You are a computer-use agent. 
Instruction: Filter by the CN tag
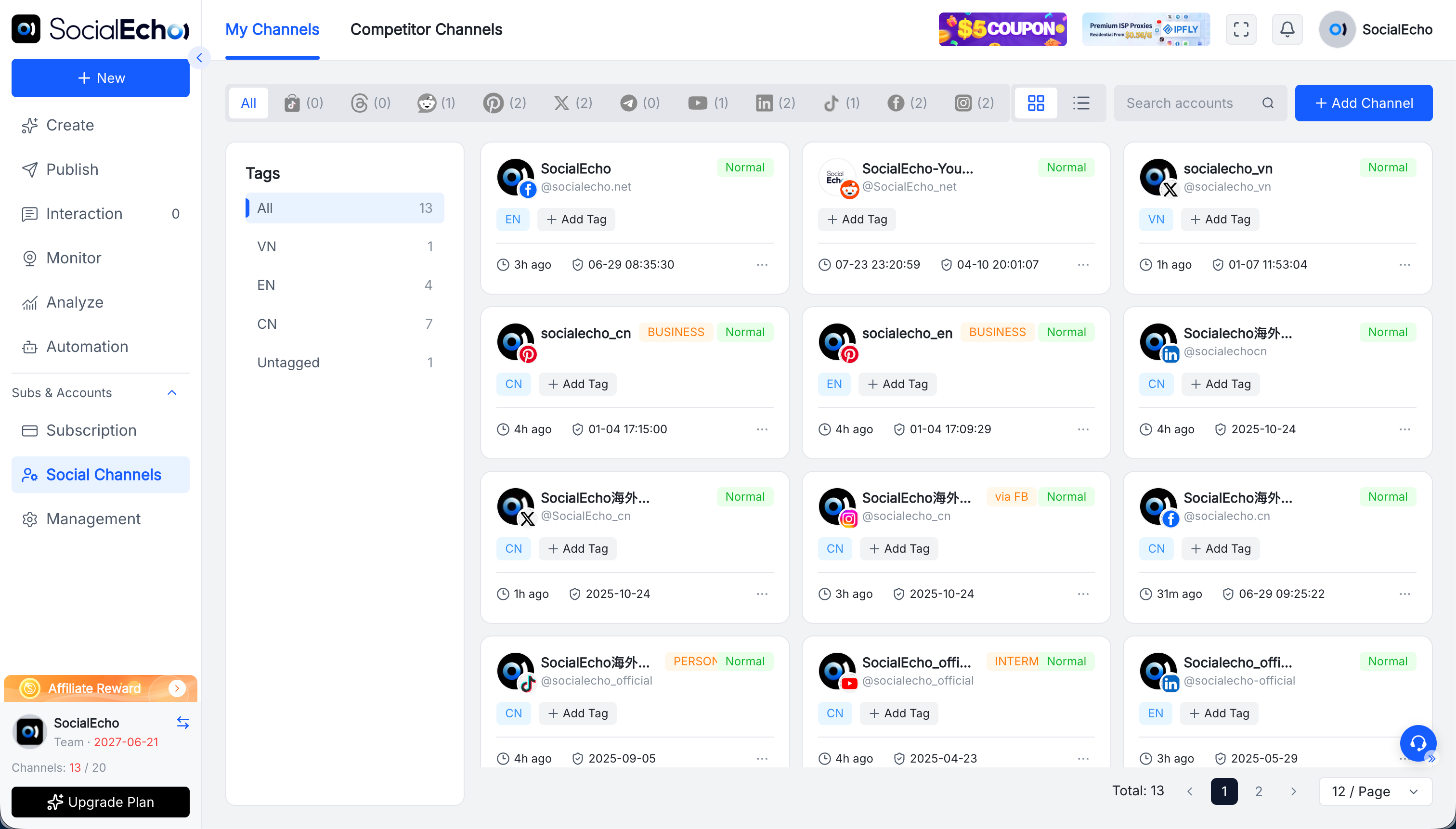point(344,324)
